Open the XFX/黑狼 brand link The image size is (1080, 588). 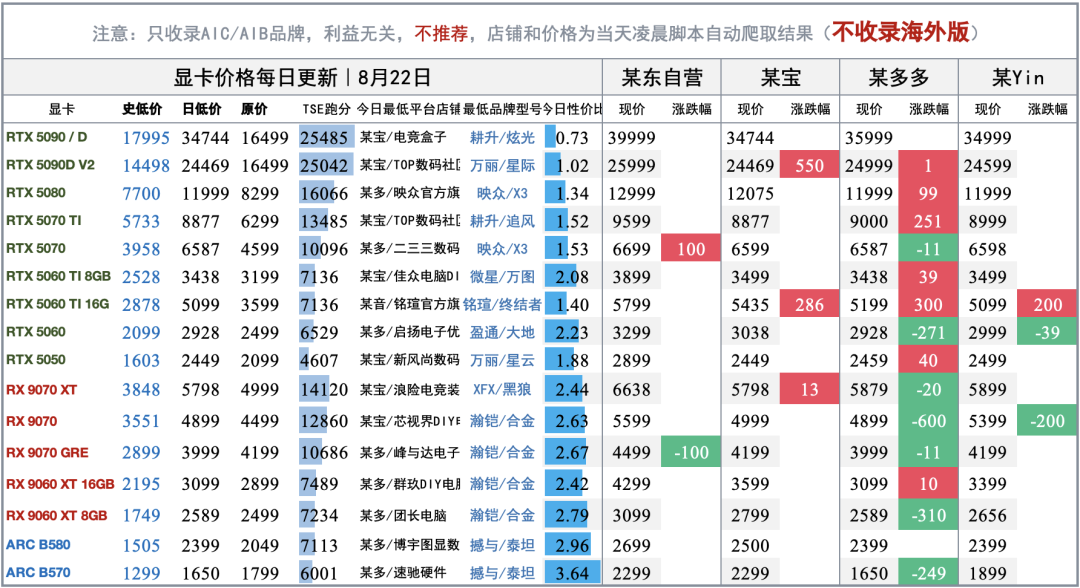tap(502, 390)
